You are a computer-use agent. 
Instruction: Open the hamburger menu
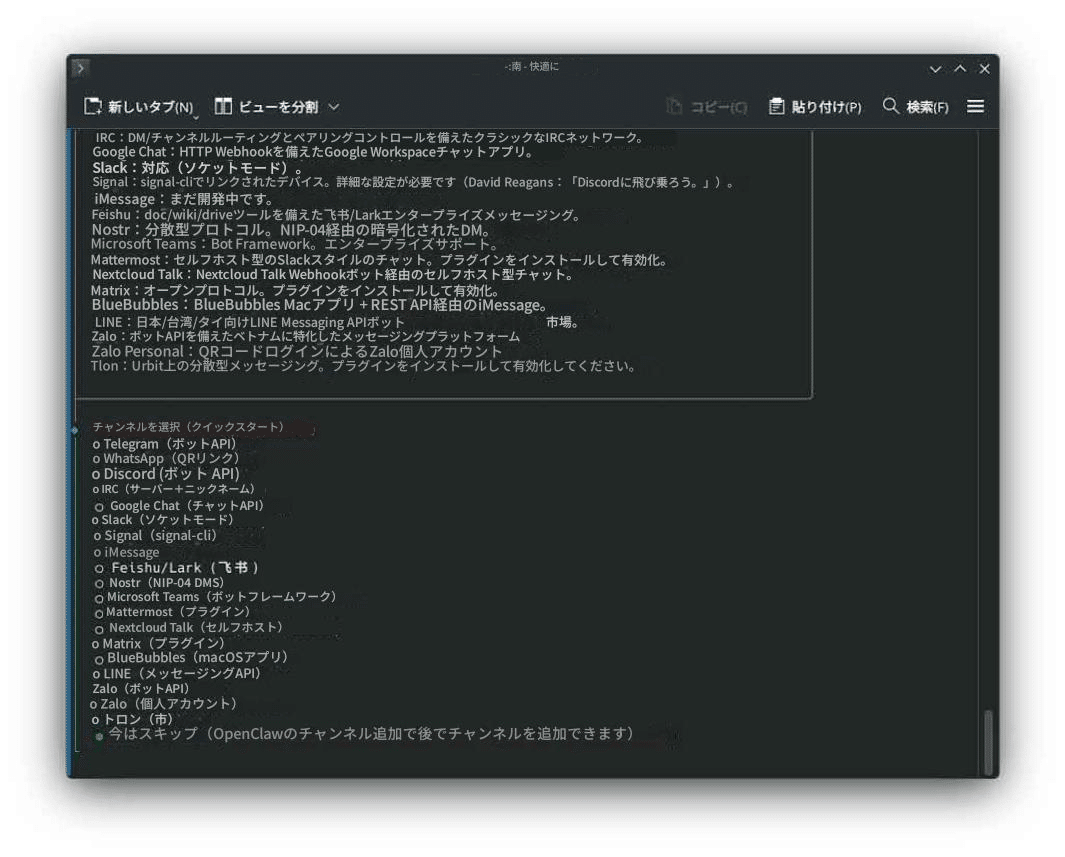tap(975, 106)
